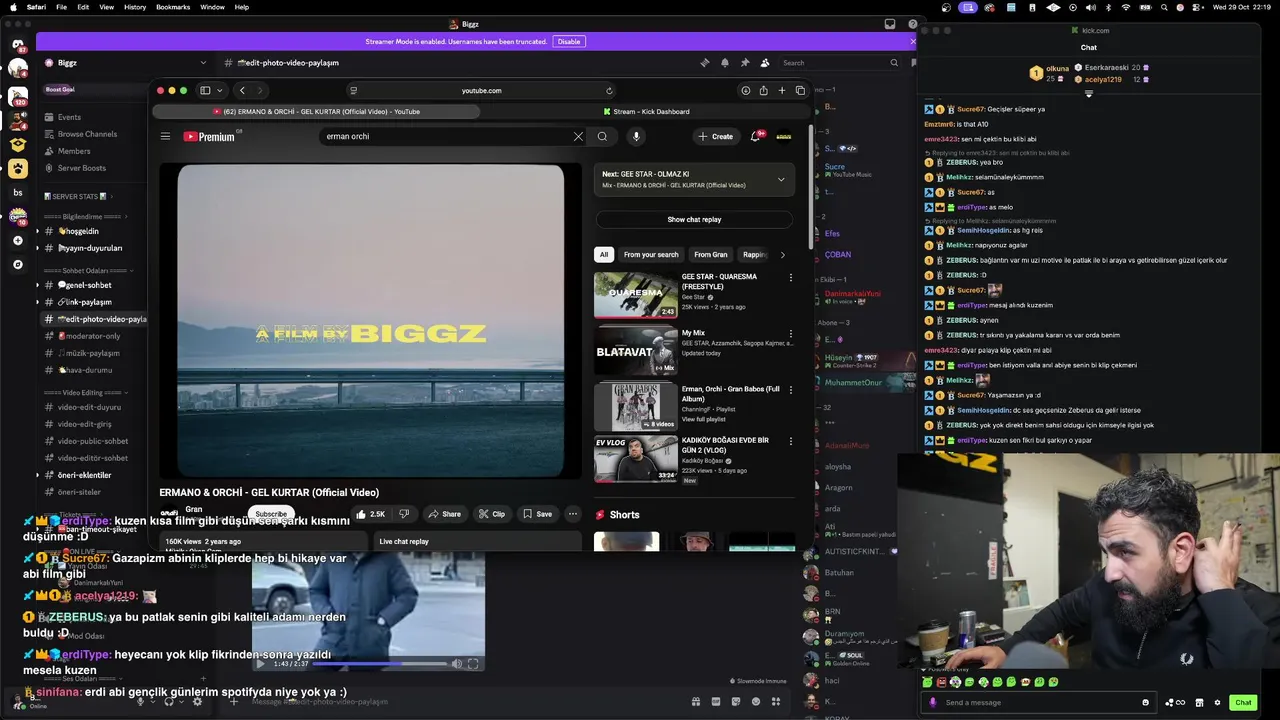
Task: Open options for GEE STAR - QUARESMA video
Action: 791,277
